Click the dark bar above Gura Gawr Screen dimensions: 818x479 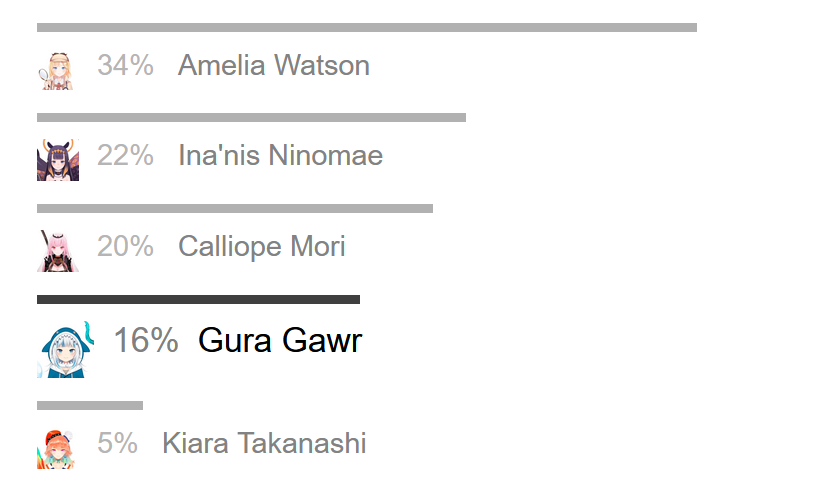click(x=198, y=300)
